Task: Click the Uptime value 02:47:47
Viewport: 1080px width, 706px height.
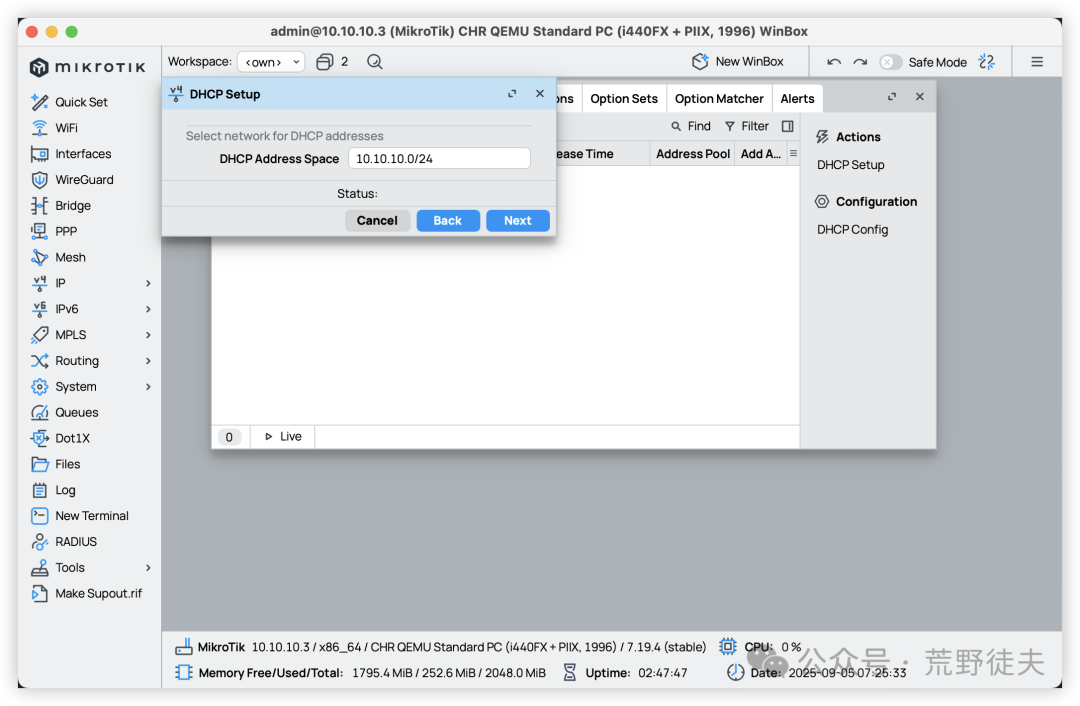Action: click(662, 673)
